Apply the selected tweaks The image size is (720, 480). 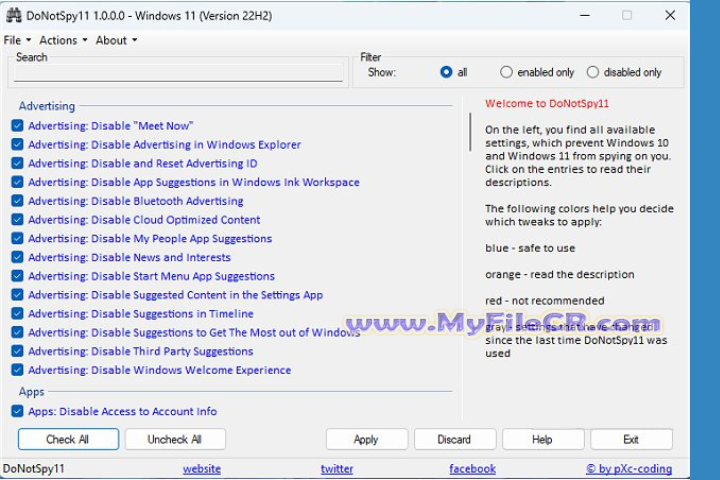[366, 439]
